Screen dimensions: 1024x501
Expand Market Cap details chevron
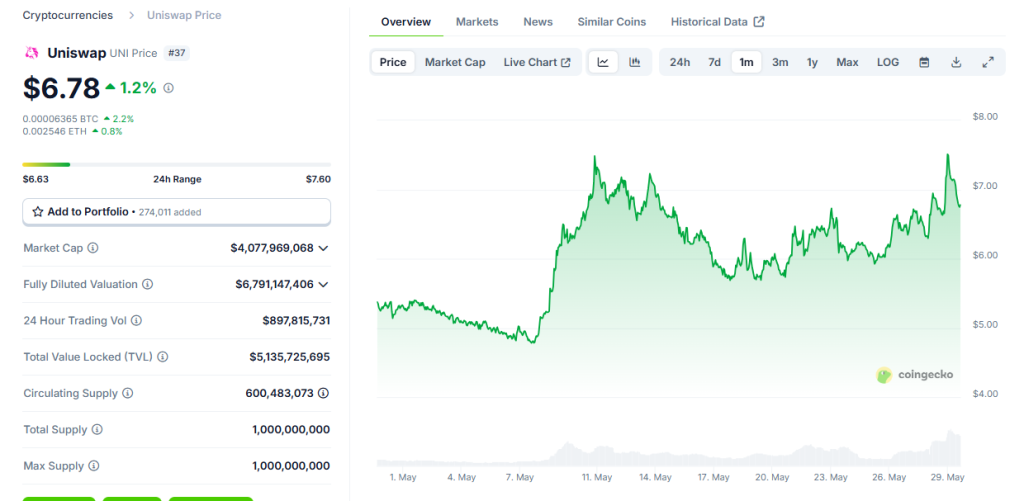click(x=323, y=248)
